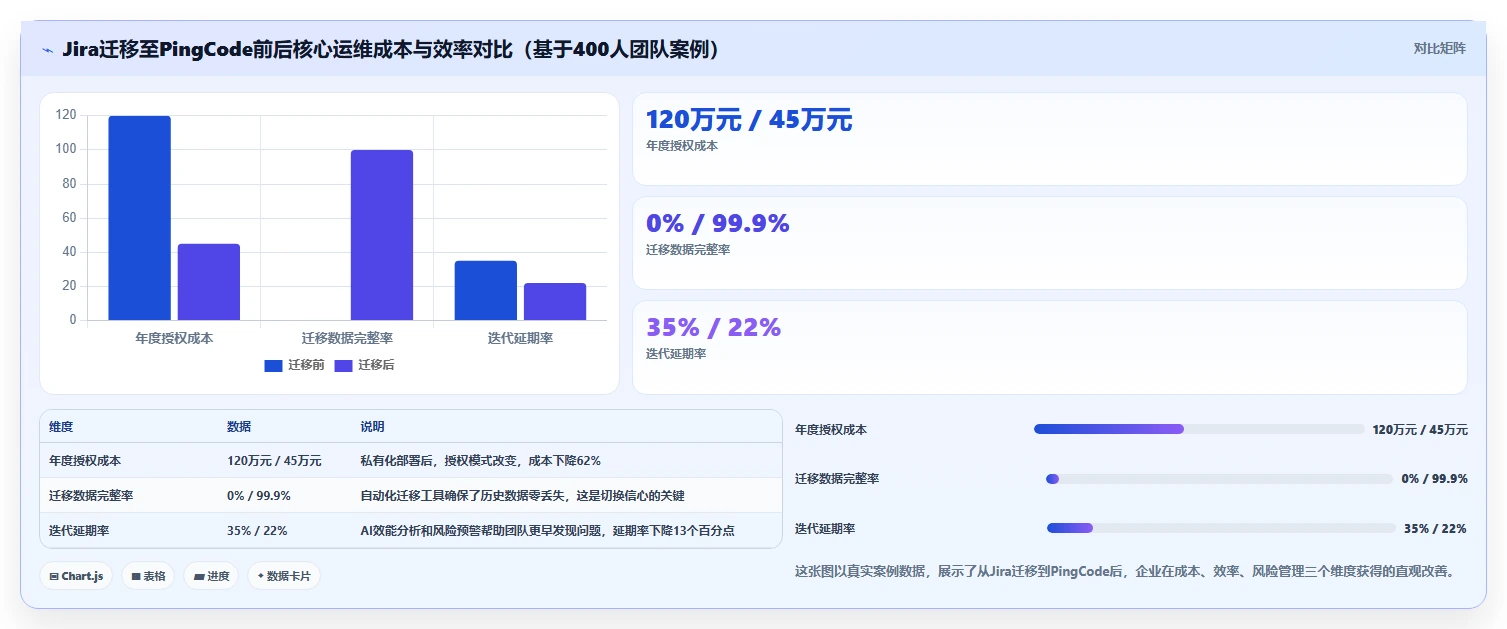Viewport: 1507px width, 629px height.
Task: Click the lightning icon beside the title
Action: (x=48, y=50)
